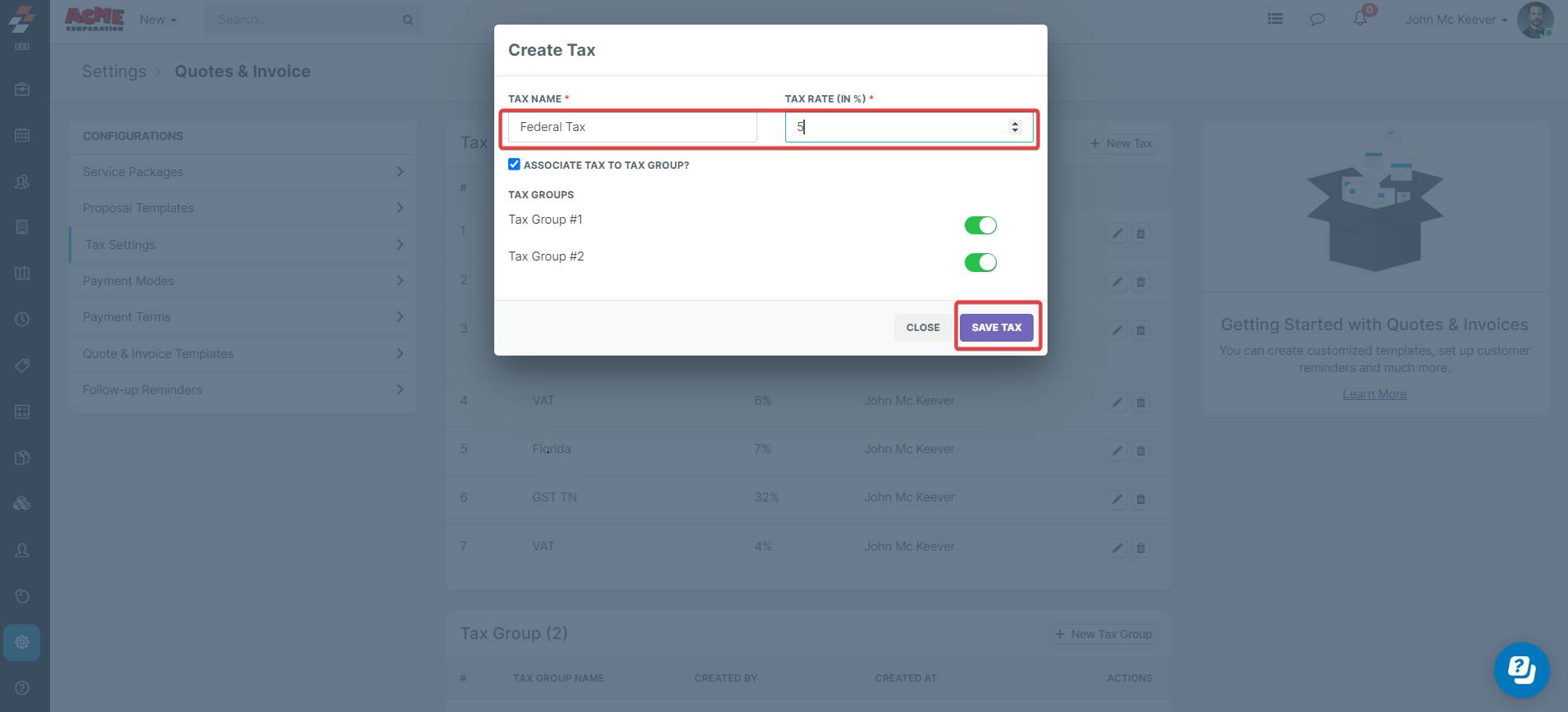Click the Tax Name input field
The width and height of the screenshot is (1568, 712).
click(x=632, y=127)
